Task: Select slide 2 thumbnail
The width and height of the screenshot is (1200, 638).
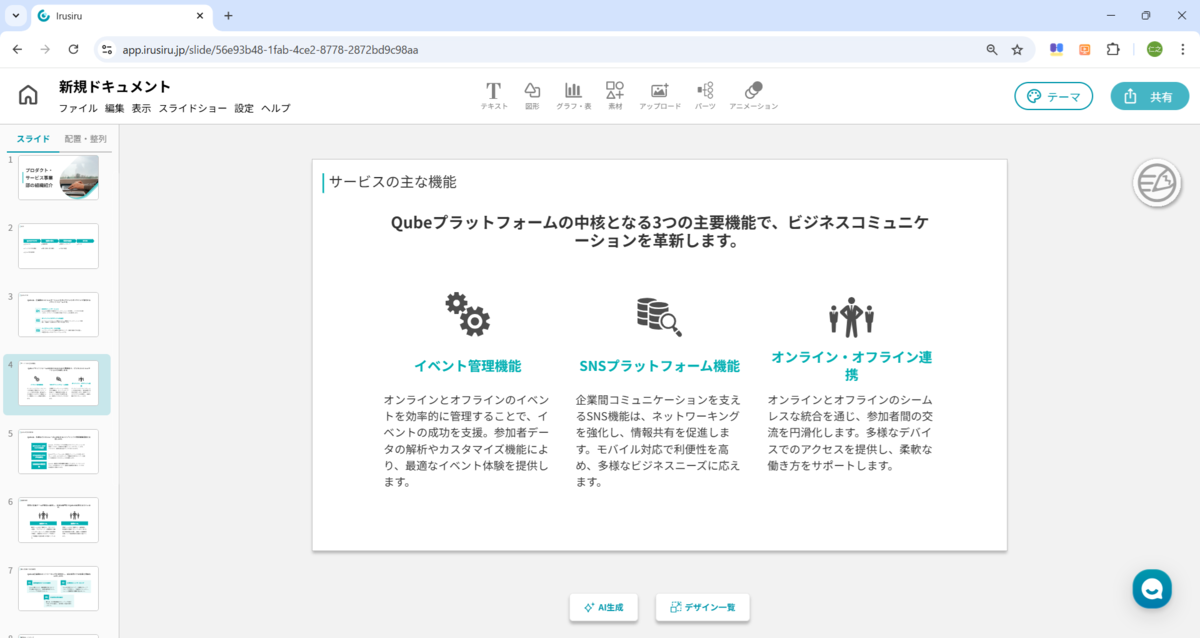Action: tap(59, 246)
